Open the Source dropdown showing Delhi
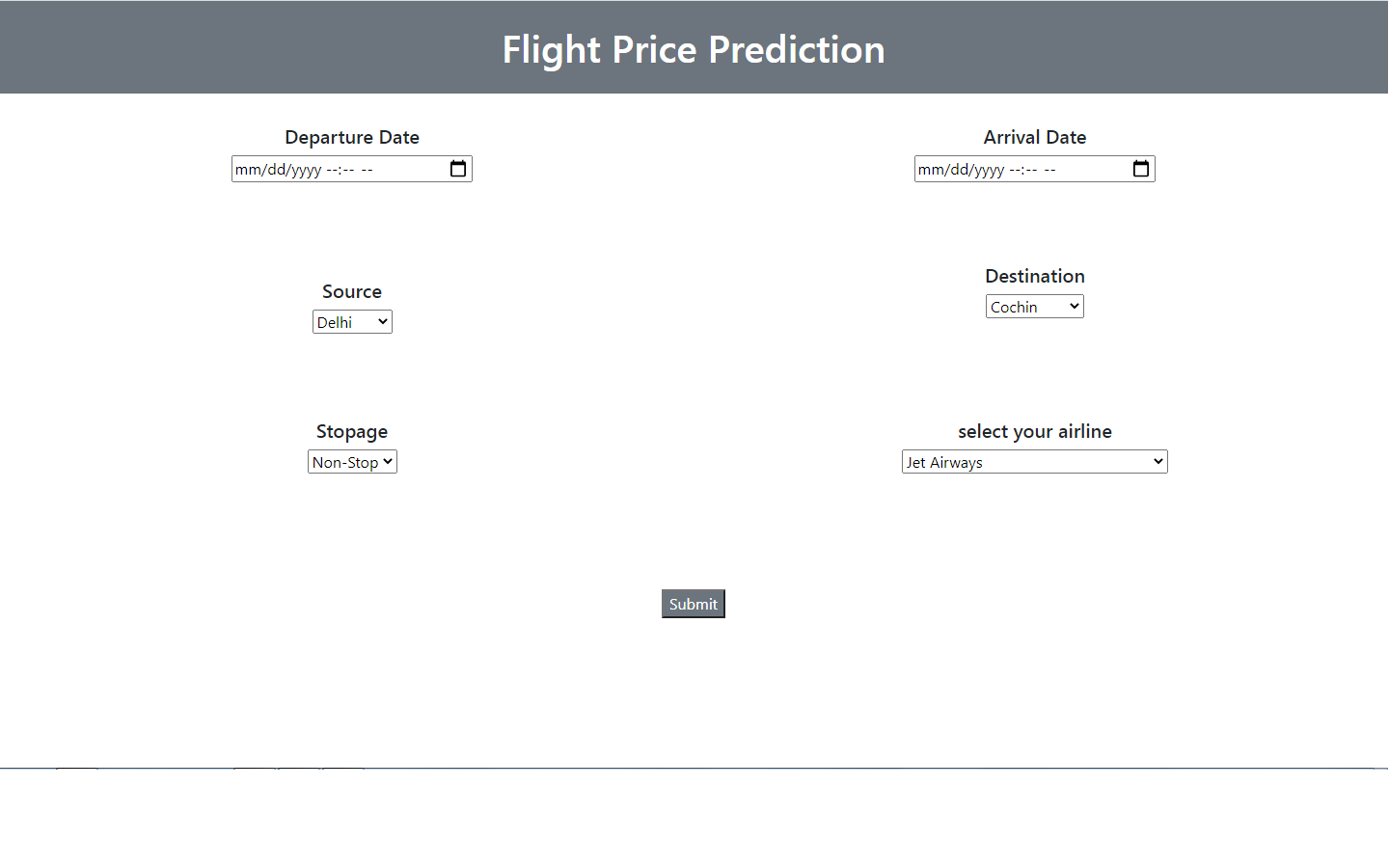 tap(352, 321)
